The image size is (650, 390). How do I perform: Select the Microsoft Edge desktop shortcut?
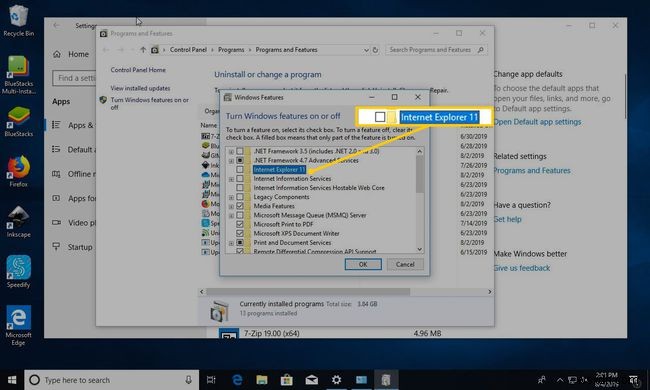18,325
